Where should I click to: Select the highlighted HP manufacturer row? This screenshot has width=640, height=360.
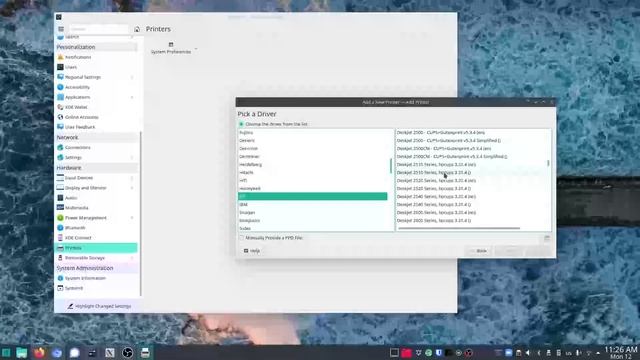(x=313, y=196)
